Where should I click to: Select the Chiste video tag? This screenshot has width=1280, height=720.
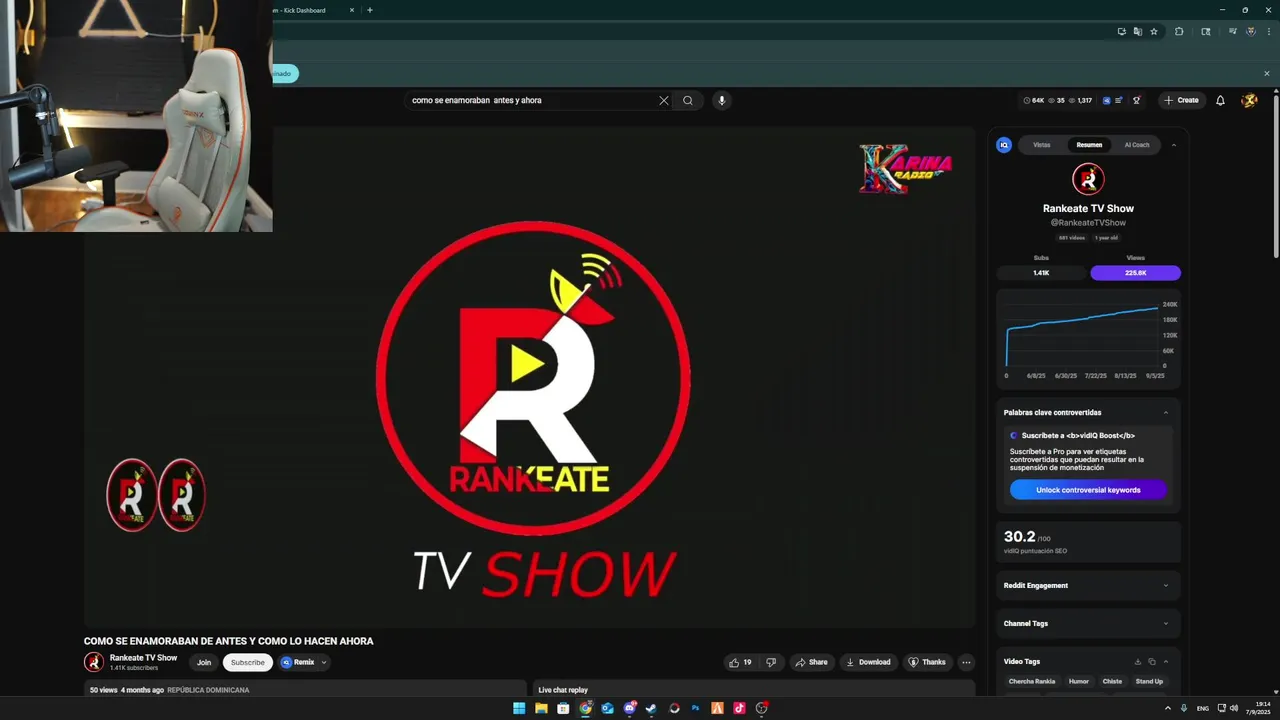[1112, 681]
